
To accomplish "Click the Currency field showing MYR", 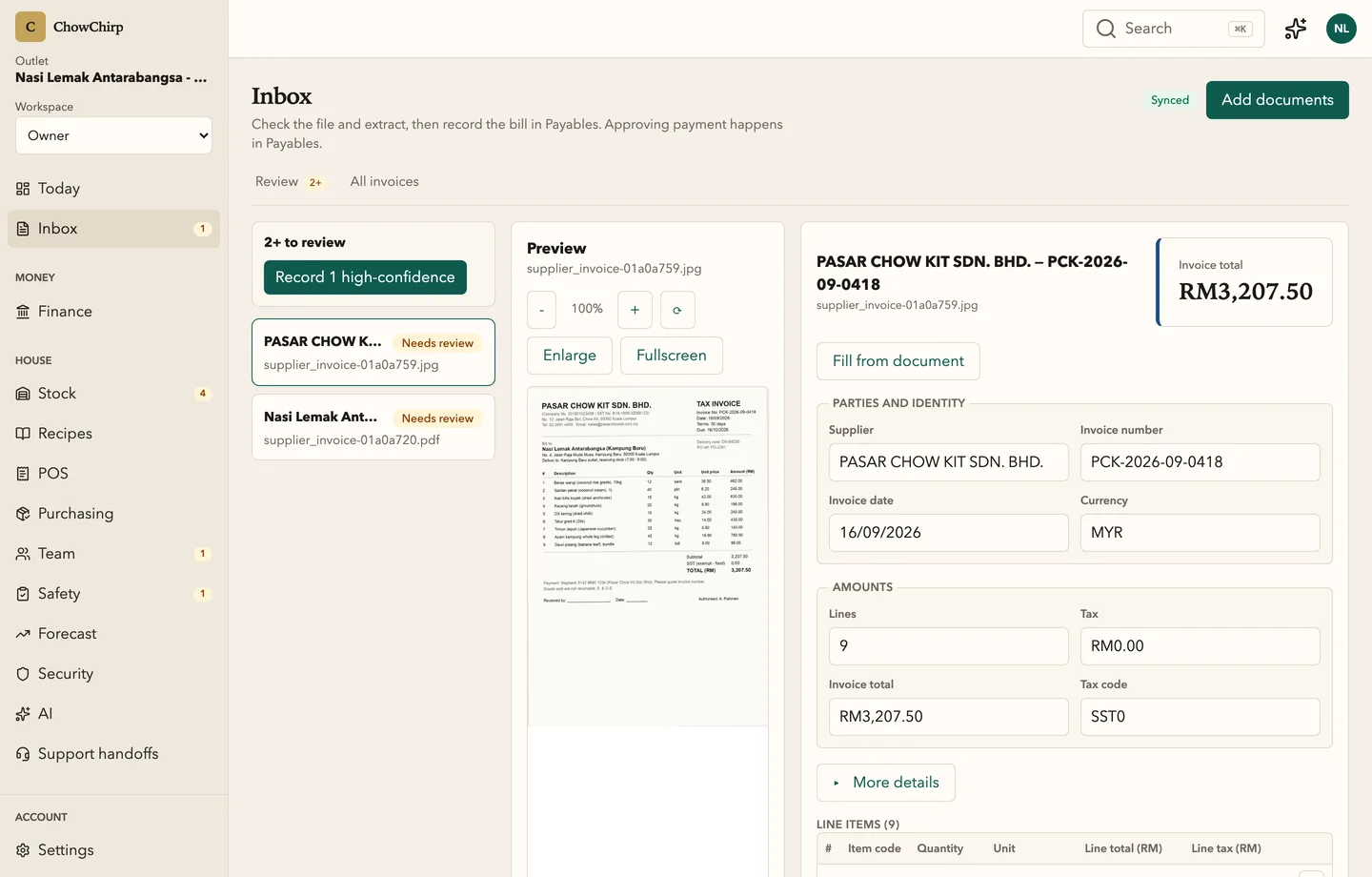I will pos(1200,533).
